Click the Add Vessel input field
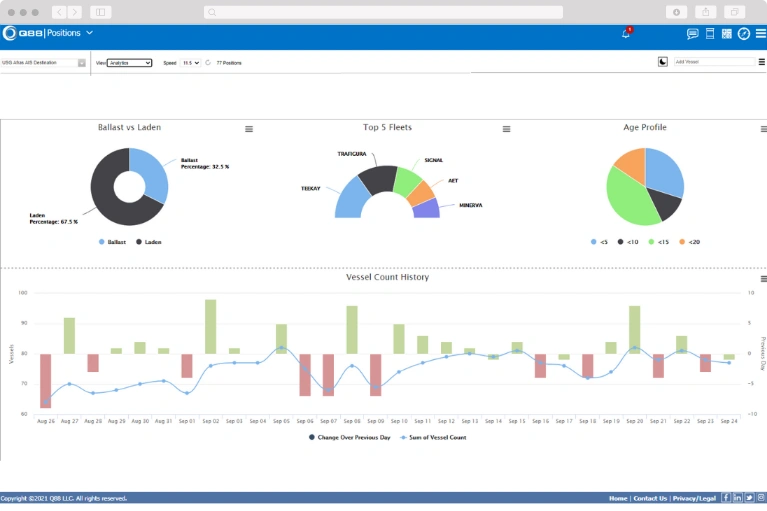This screenshot has width=767, height=511. click(x=714, y=62)
